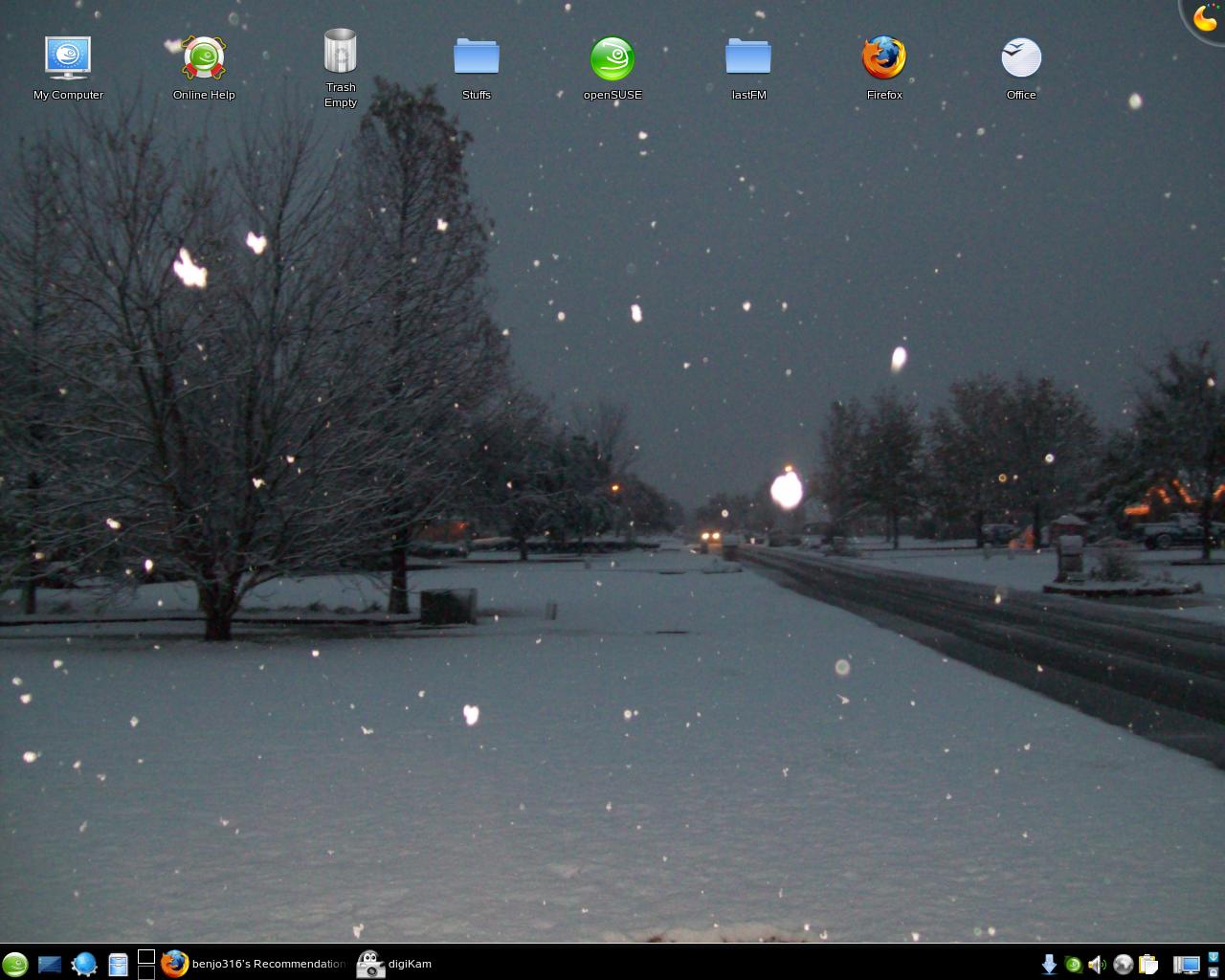
Task: Open the openSUSE start menu in the panel
Action: pos(15,964)
